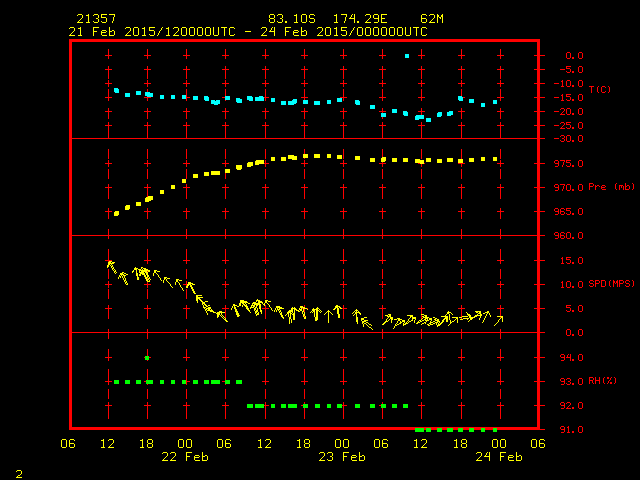Viewport: 640px width, 480px height.
Task: Click the 94.0 humidity tick value
Action: tap(571, 358)
